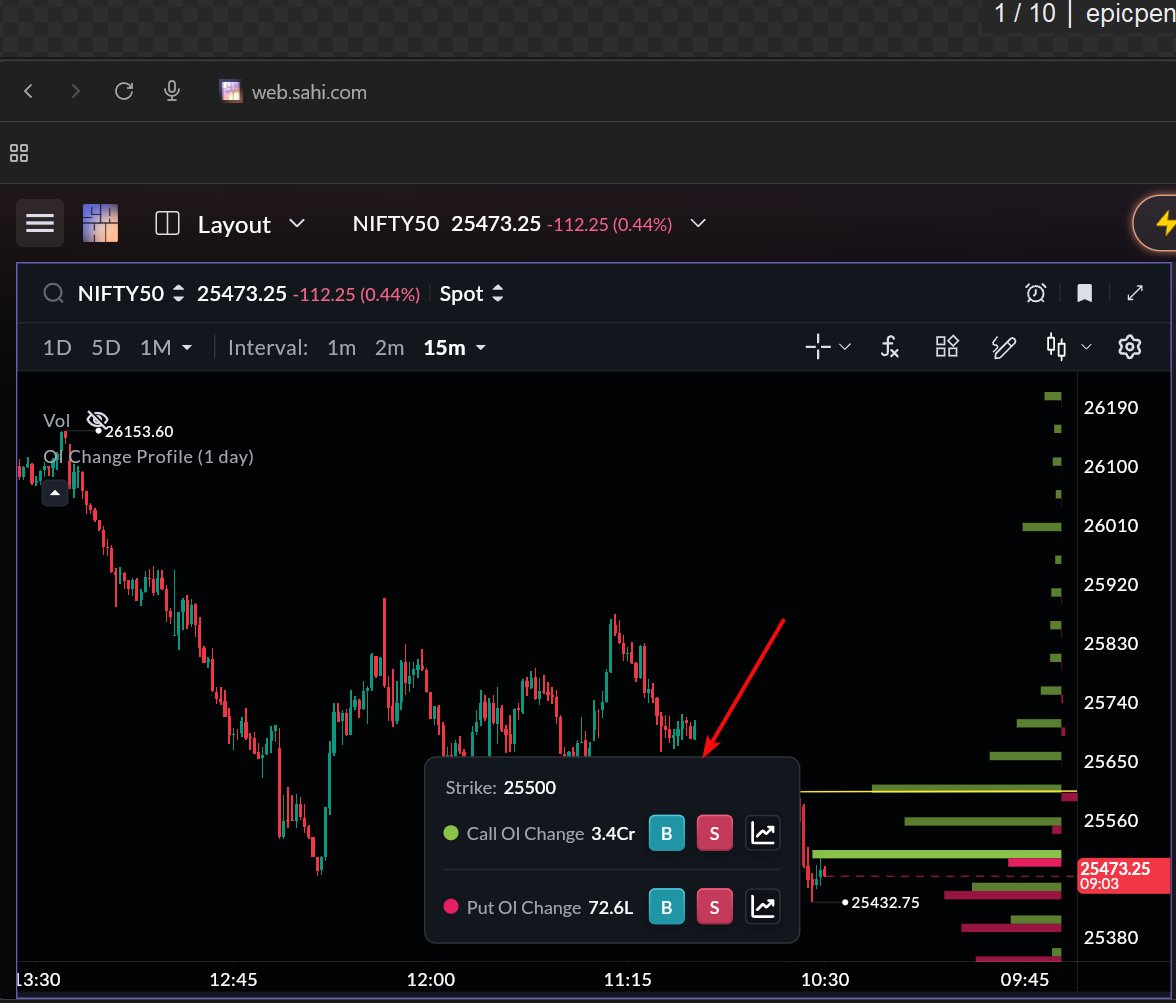Expand chart to fullscreen with arrow icon
This screenshot has height=1003, width=1176.
pyautogui.click(x=1135, y=293)
